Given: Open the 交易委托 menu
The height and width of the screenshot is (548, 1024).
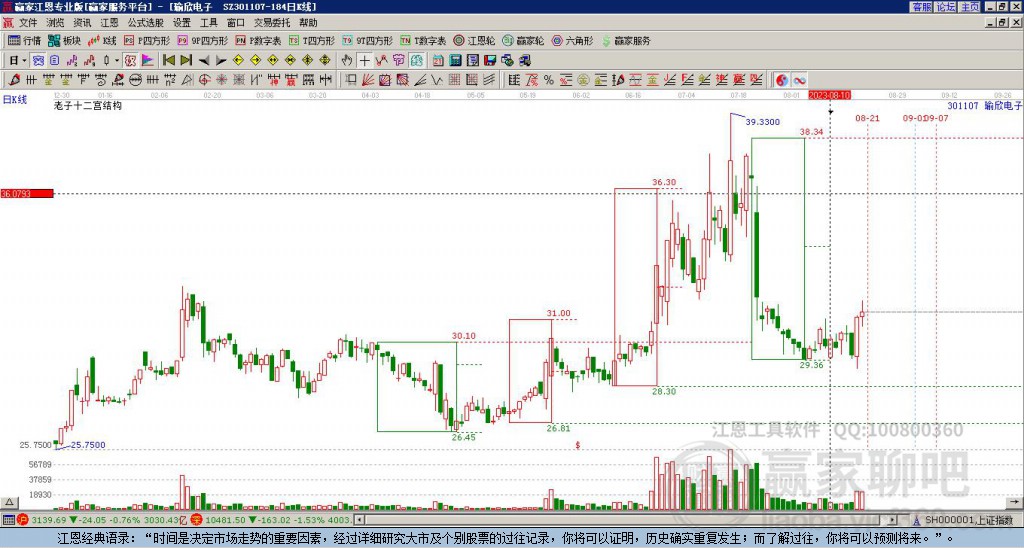Looking at the screenshot, I should pyautogui.click(x=272, y=23).
